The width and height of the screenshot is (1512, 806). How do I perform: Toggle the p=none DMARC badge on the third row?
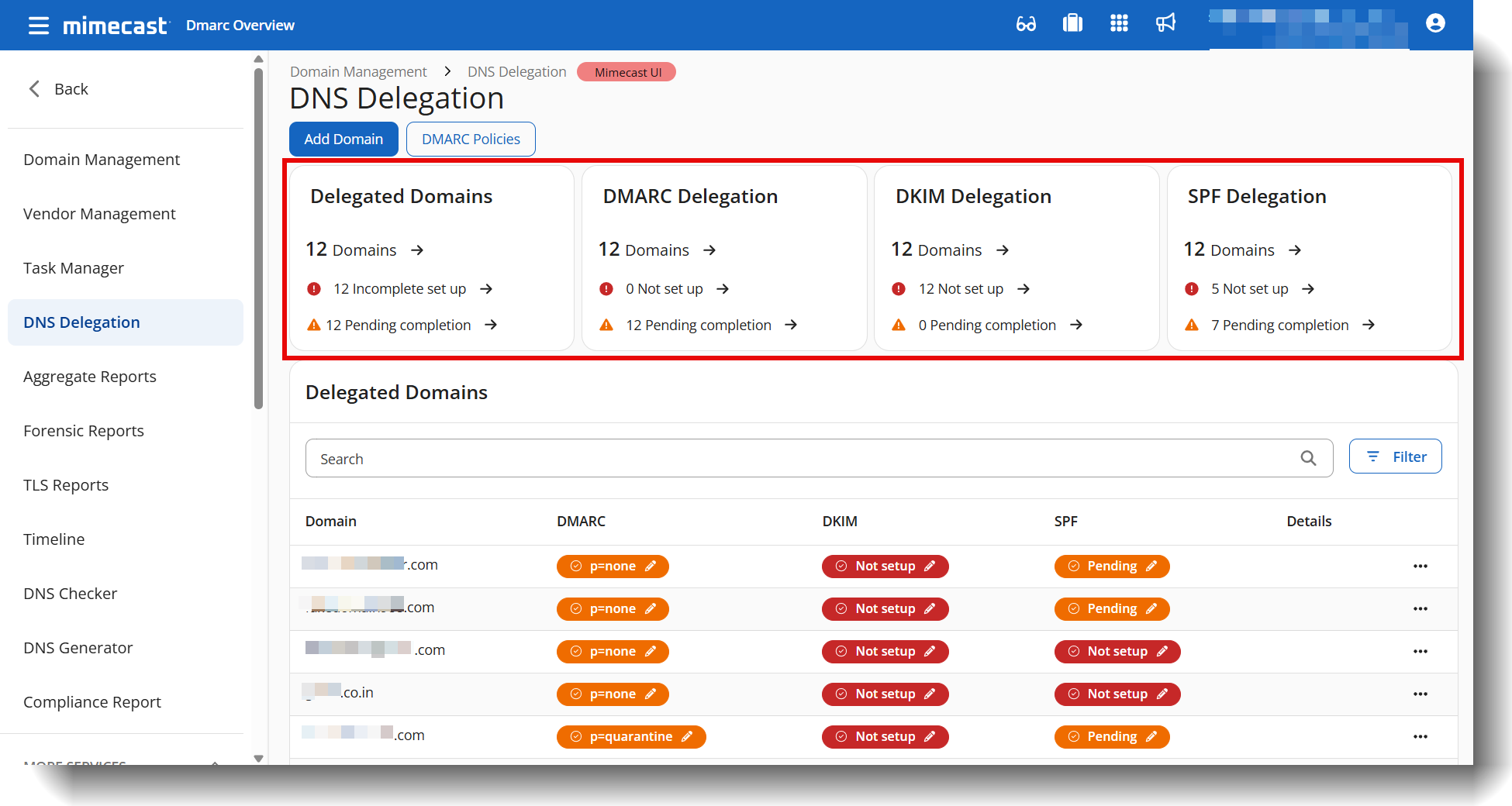pos(612,651)
